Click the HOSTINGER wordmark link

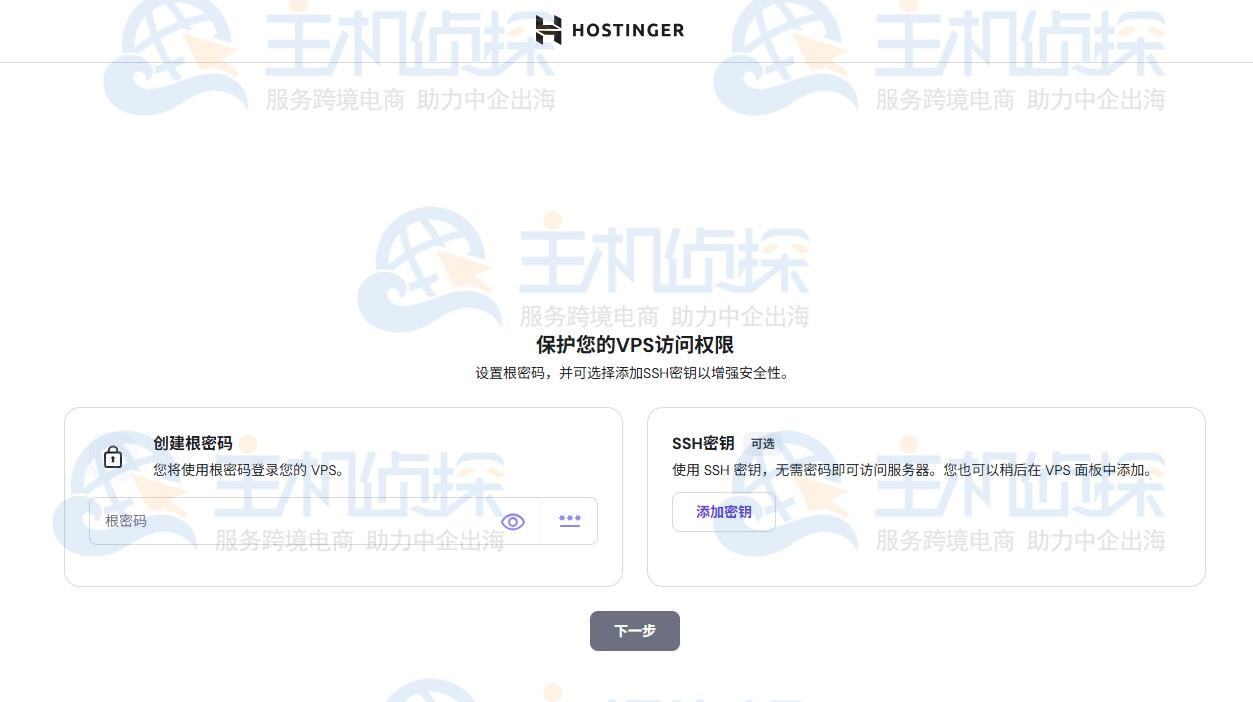628,30
